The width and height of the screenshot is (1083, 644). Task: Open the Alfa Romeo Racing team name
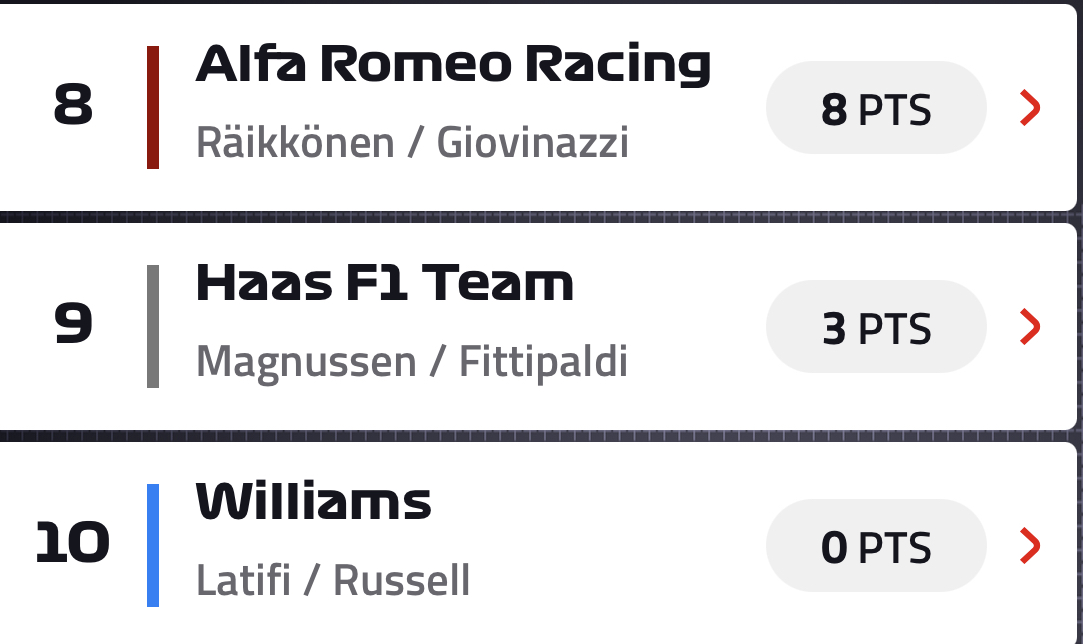point(453,65)
